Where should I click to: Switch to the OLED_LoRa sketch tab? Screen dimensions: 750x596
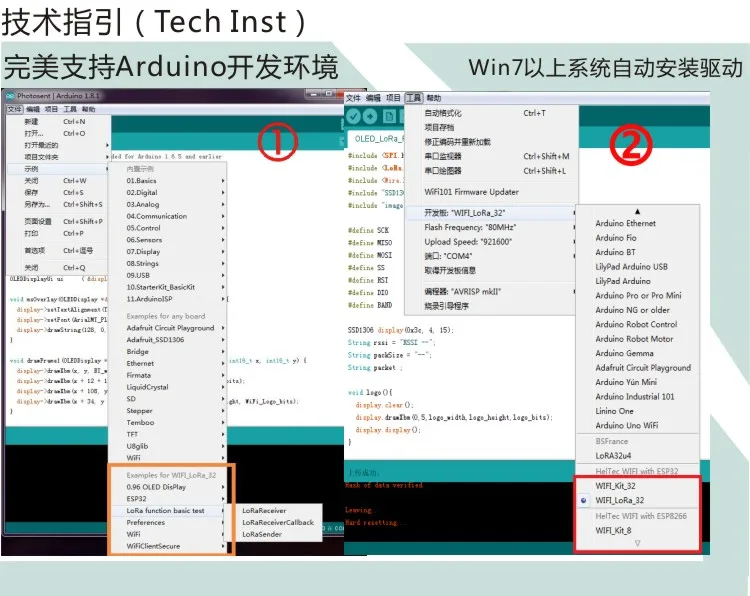(376, 139)
